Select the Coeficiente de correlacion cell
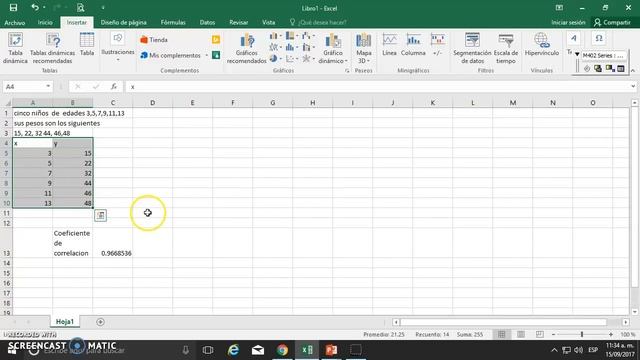This screenshot has width=640, height=360. pyautogui.click(x=73, y=243)
